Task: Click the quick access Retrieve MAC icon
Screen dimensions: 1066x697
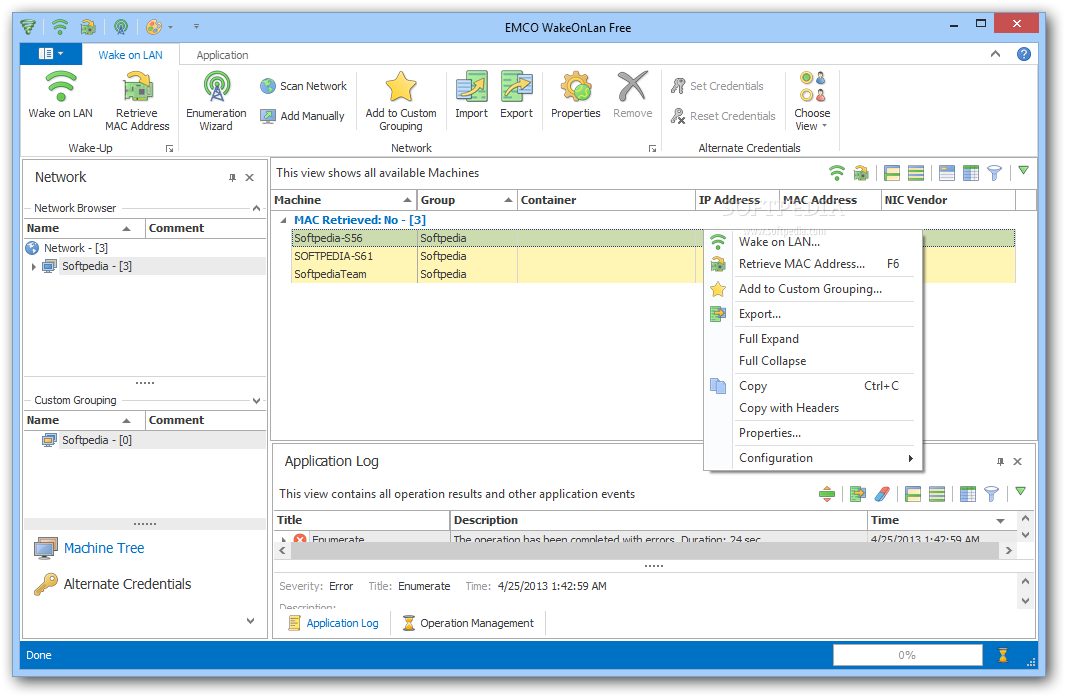Action: click(x=88, y=27)
